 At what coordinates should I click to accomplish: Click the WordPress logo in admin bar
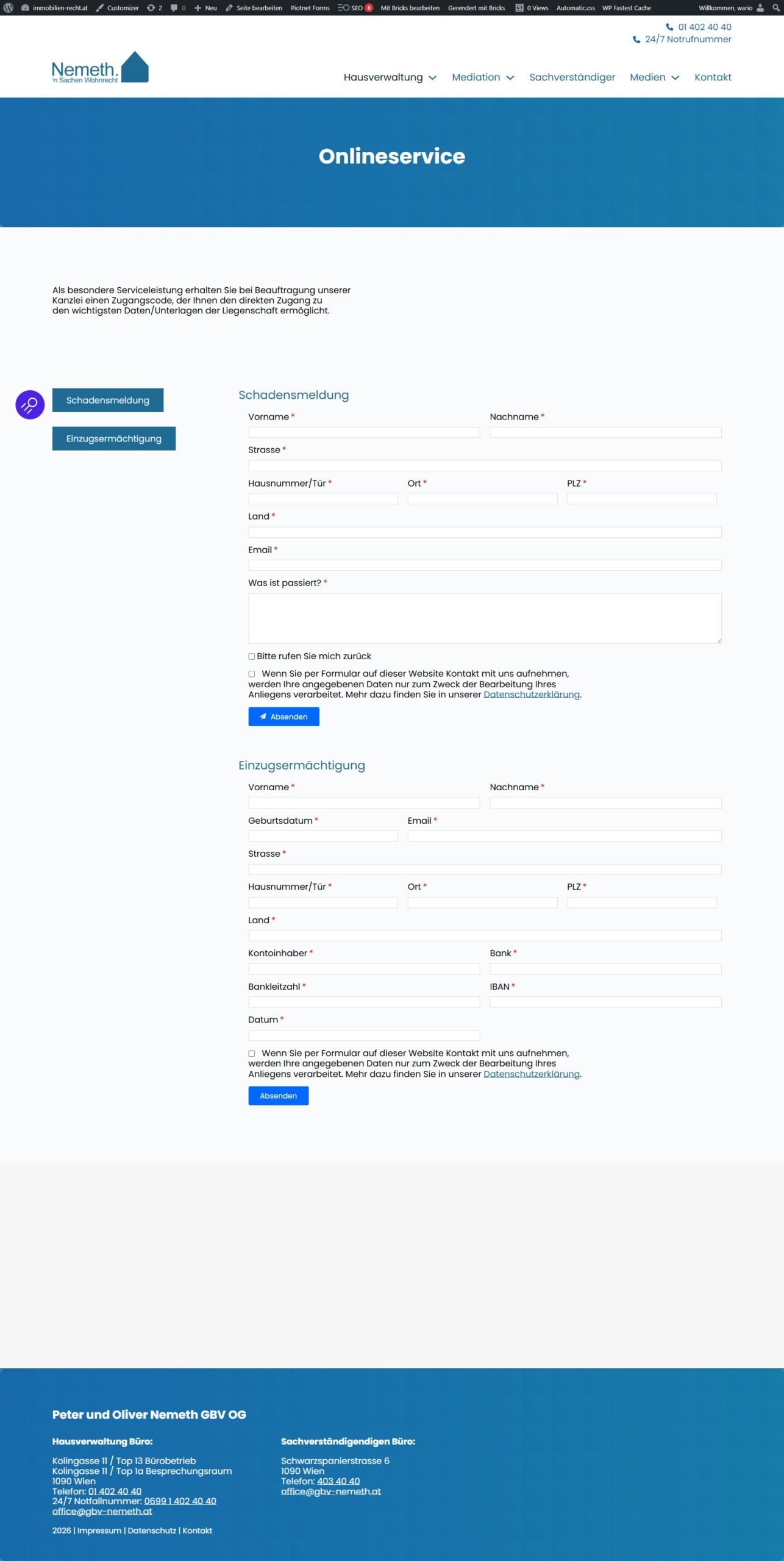(8, 8)
